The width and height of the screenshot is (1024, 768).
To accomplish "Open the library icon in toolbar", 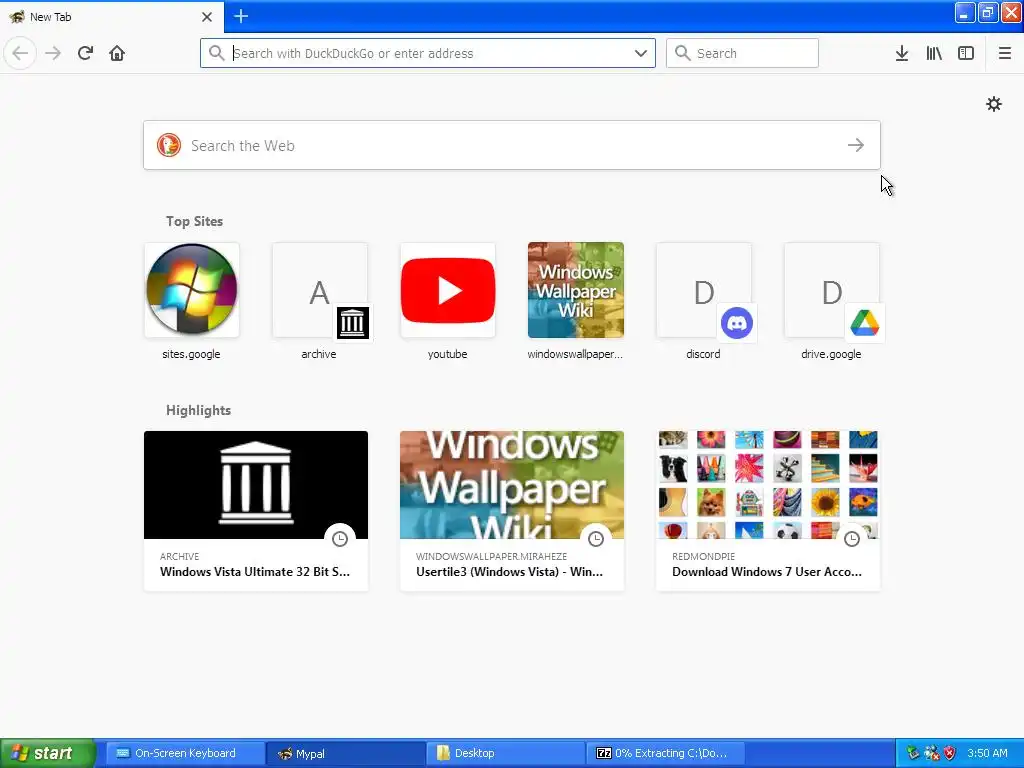I will point(934,53).
